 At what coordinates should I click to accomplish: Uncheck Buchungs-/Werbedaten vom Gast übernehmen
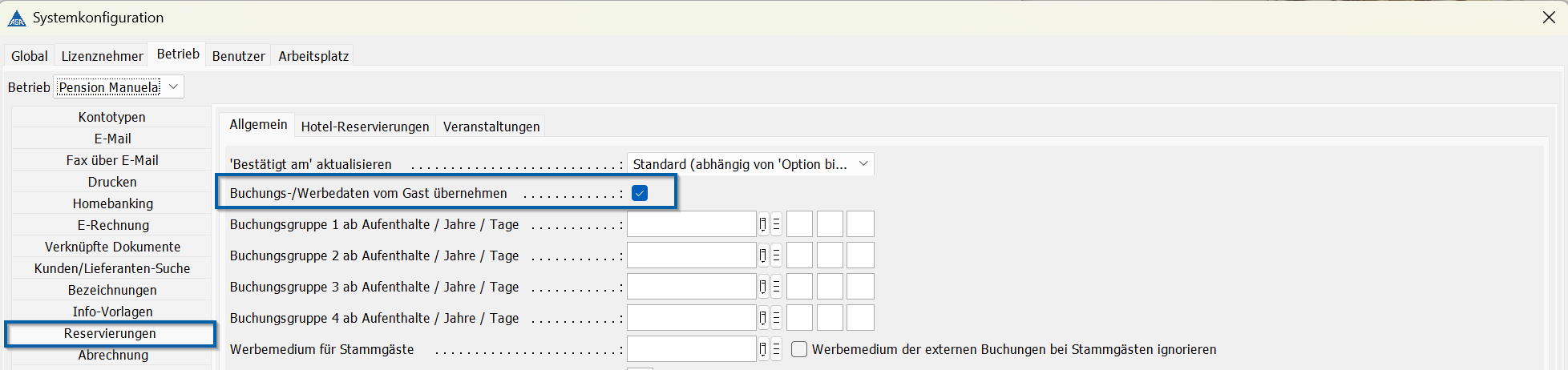point(640,193)
